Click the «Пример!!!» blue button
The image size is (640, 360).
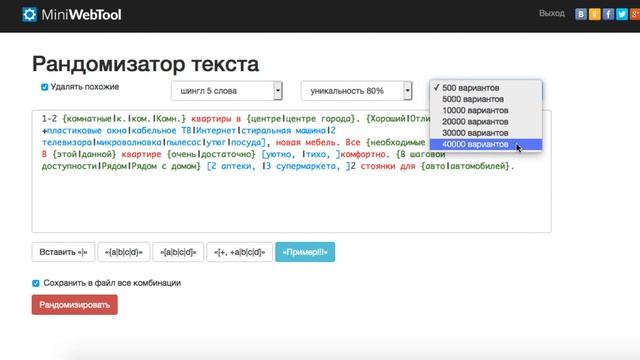click(305, 252)
